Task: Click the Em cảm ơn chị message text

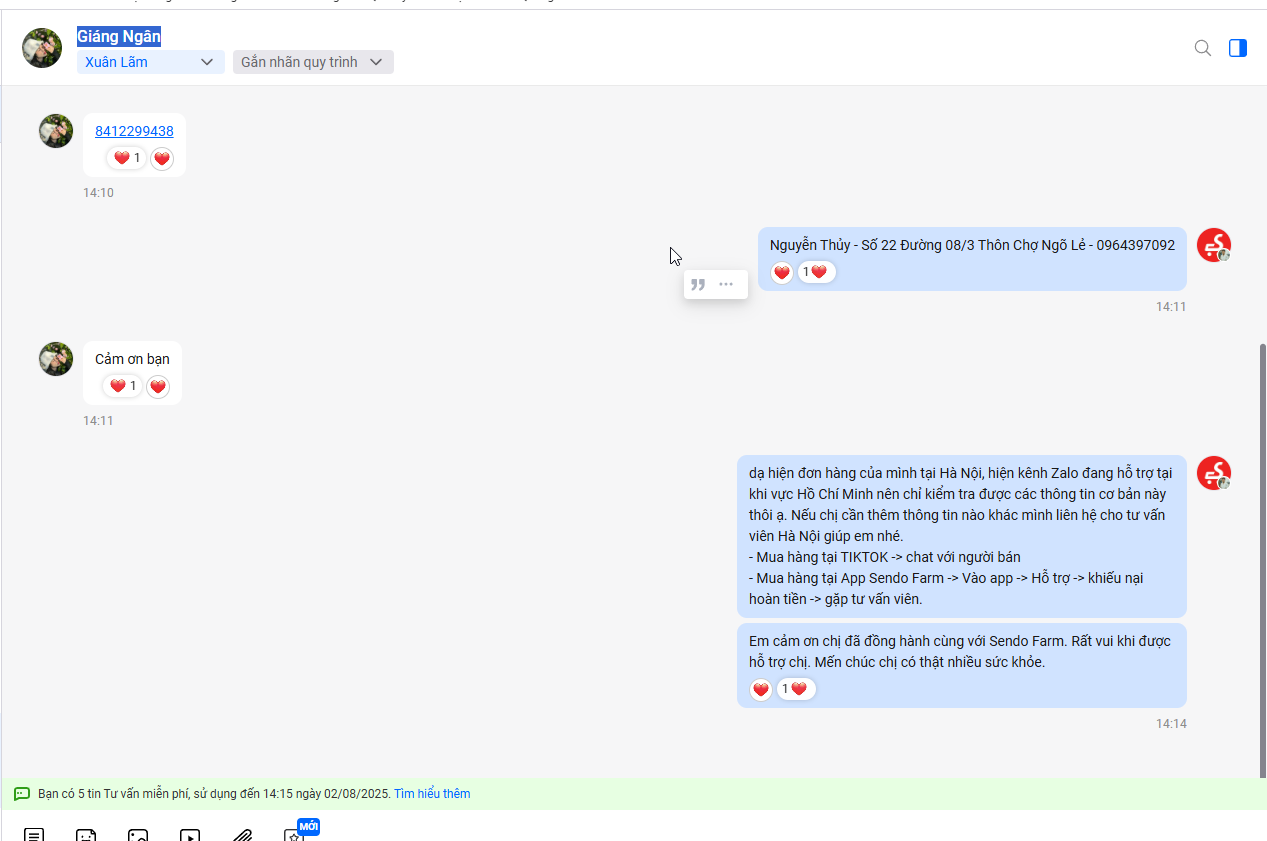Action: coord(959,651)
